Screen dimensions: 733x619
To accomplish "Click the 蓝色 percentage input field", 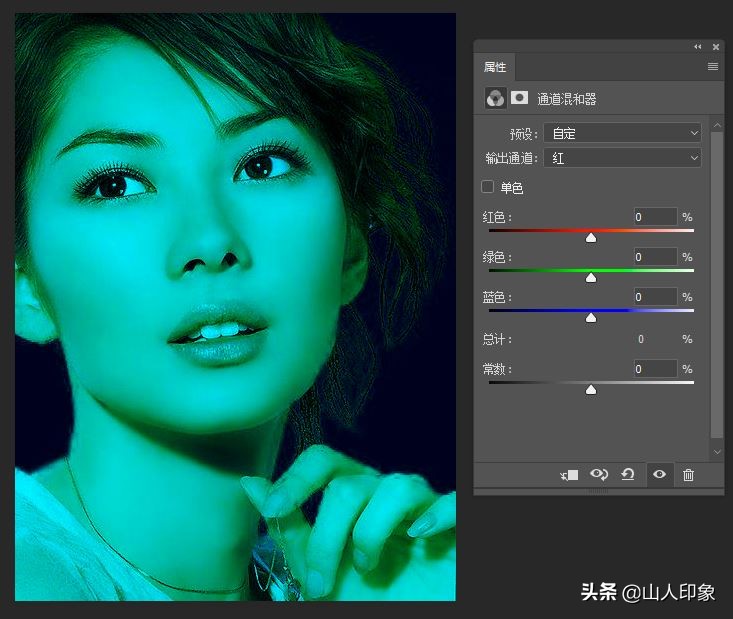I will pos(655,297).
